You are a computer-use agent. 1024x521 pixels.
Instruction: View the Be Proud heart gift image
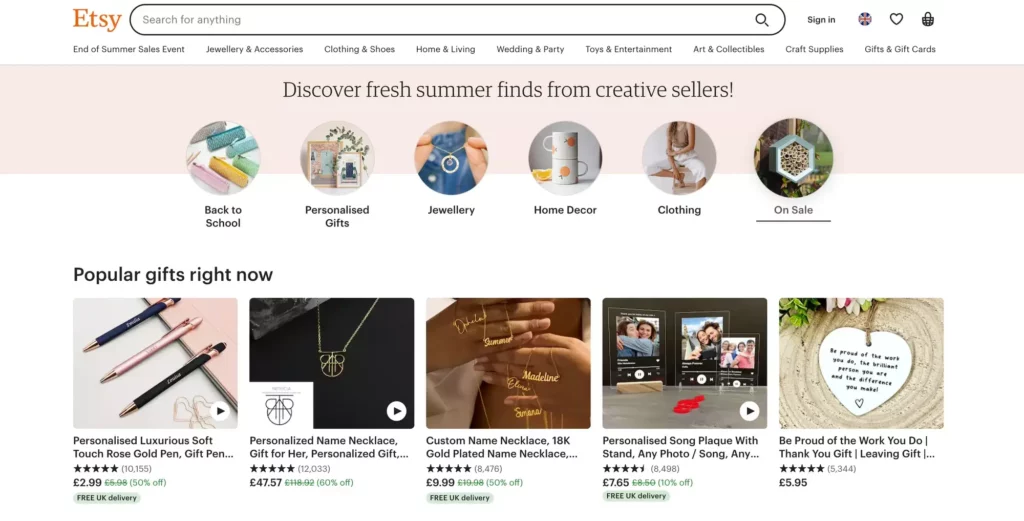tap(861, 363)
